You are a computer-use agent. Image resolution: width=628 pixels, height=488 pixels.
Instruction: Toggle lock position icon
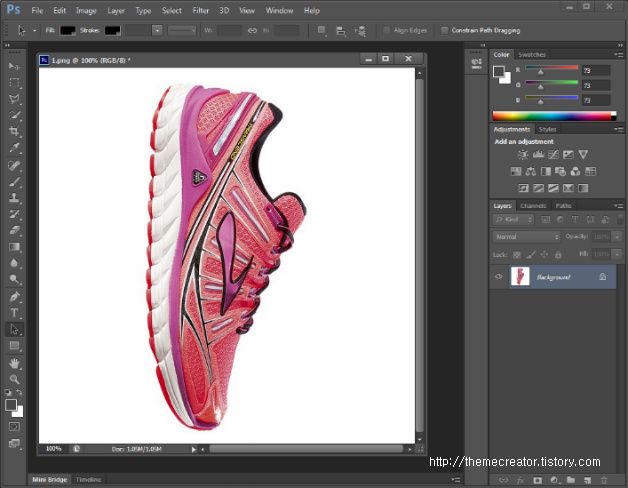[x=544, y=254]
